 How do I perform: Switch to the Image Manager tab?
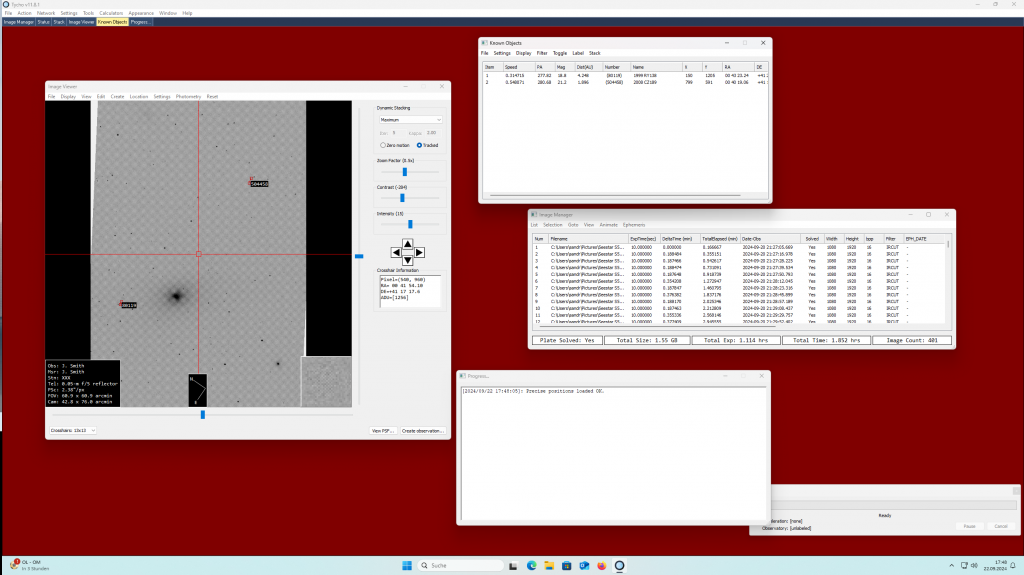18,21
